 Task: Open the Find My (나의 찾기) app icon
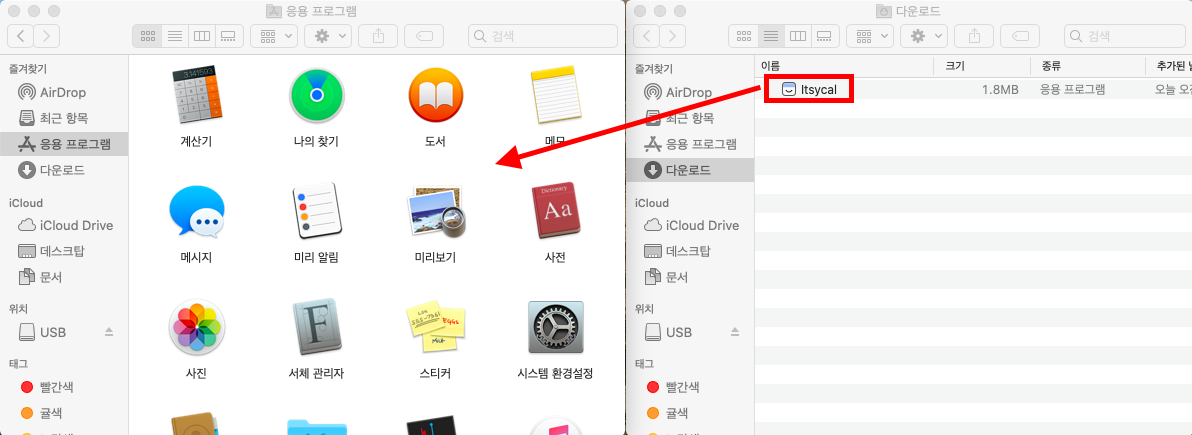[x=316, y=96]
